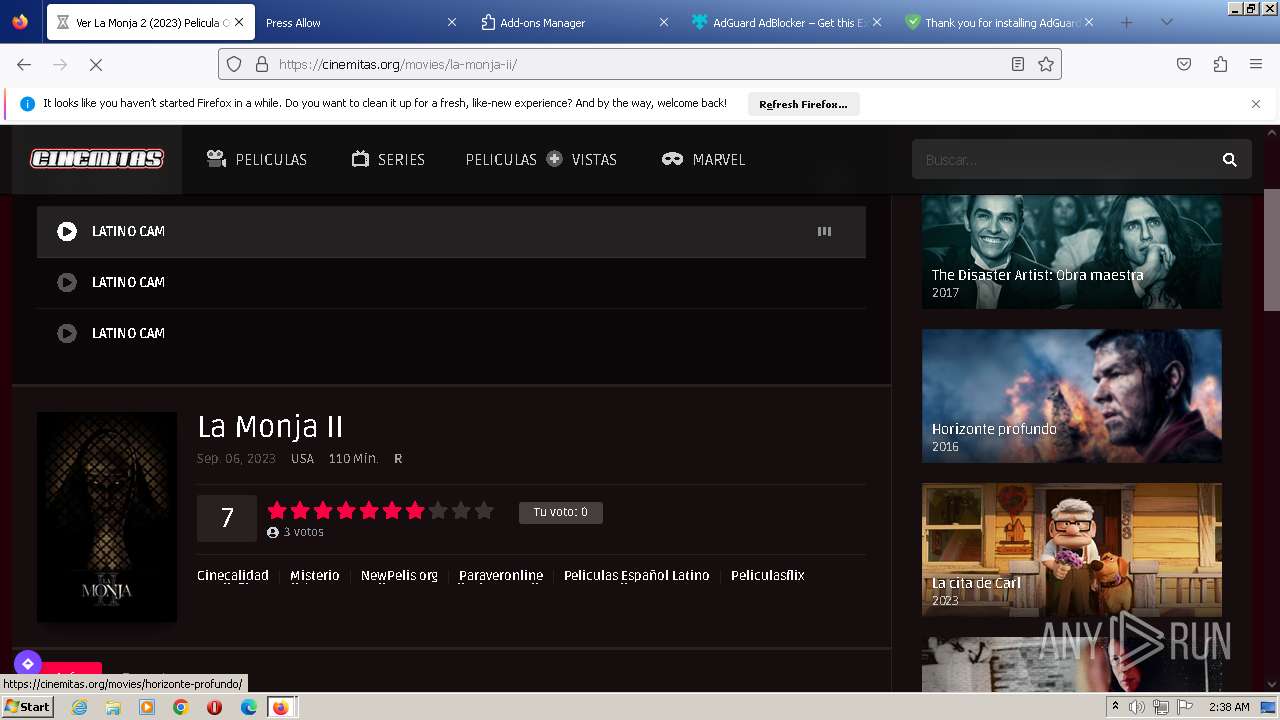Go back to the previous page
The width and height of the screenshot is (1280, 720).
(x=24, y=64)
